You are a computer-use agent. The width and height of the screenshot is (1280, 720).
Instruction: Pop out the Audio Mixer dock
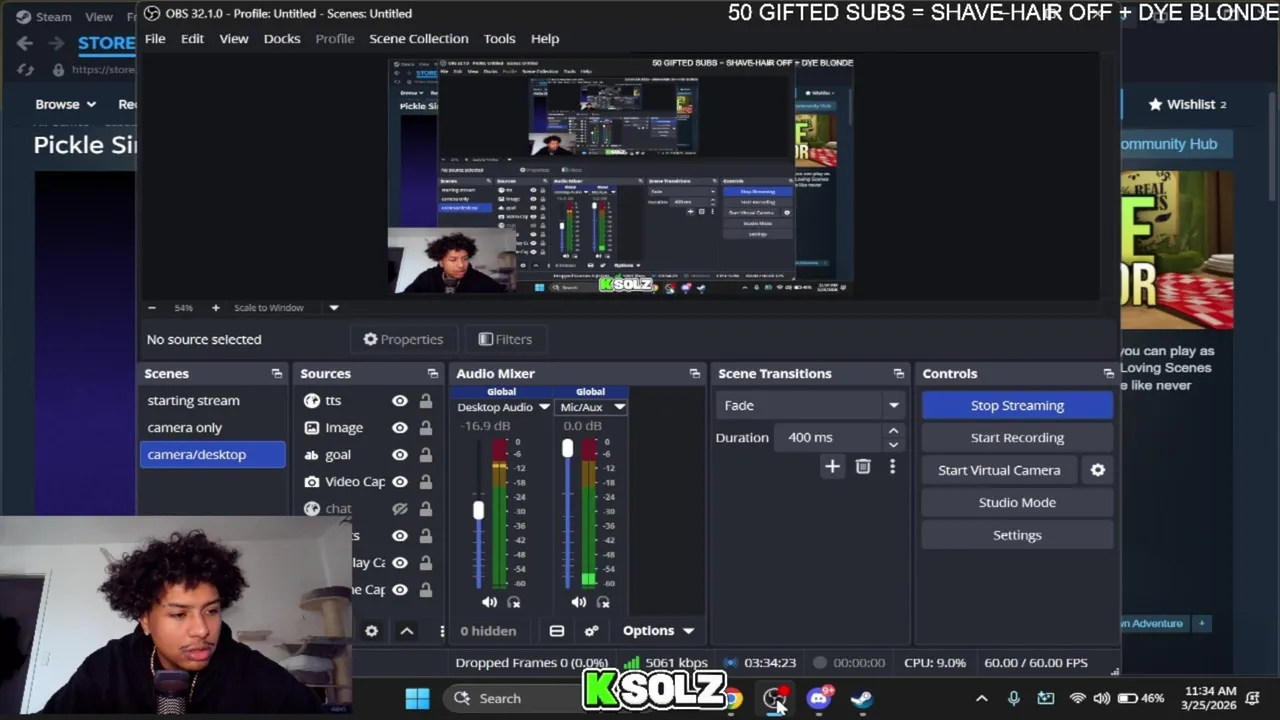coord(695,373)
